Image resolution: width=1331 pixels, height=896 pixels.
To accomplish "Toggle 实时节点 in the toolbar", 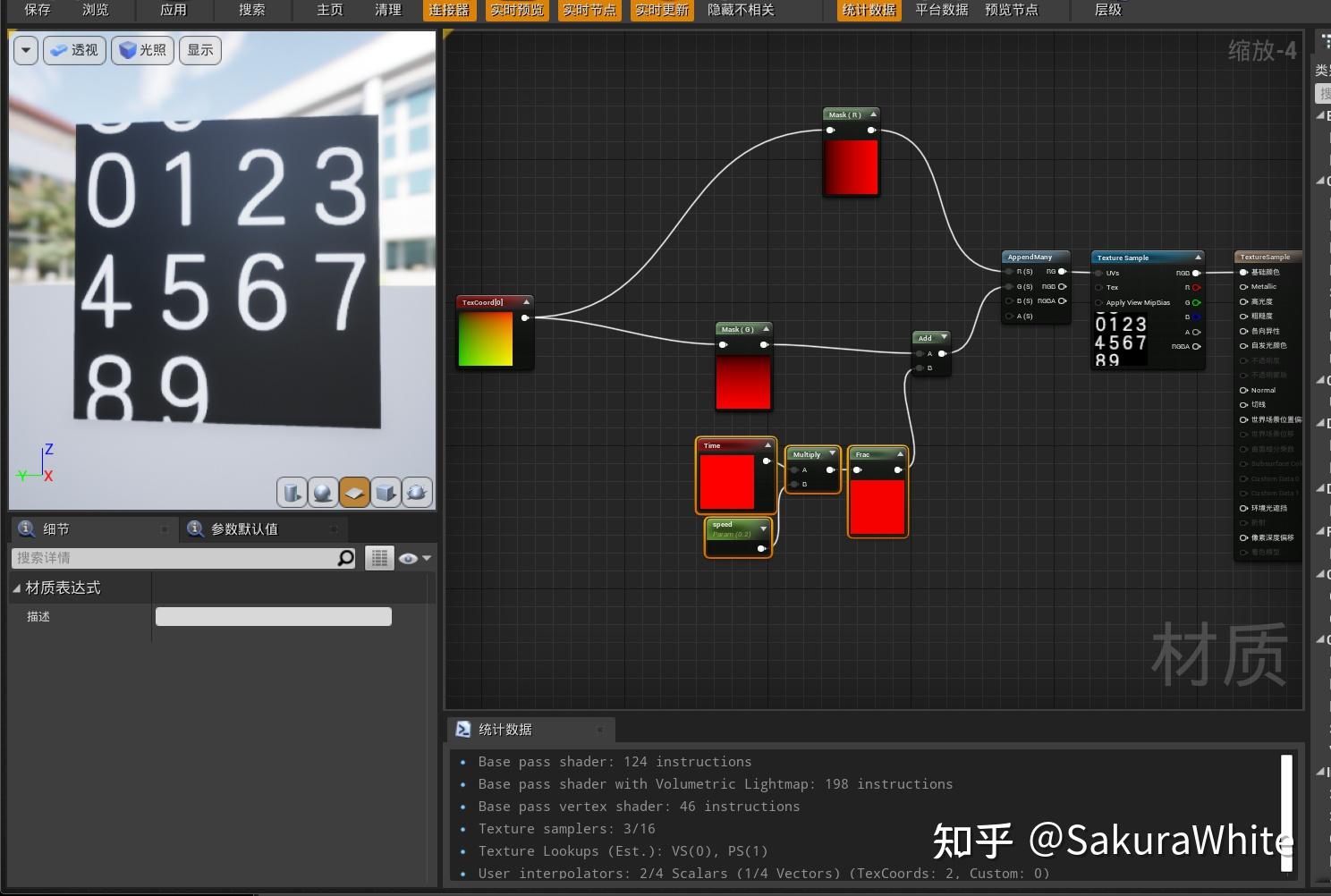I will (x=589, y=11).
